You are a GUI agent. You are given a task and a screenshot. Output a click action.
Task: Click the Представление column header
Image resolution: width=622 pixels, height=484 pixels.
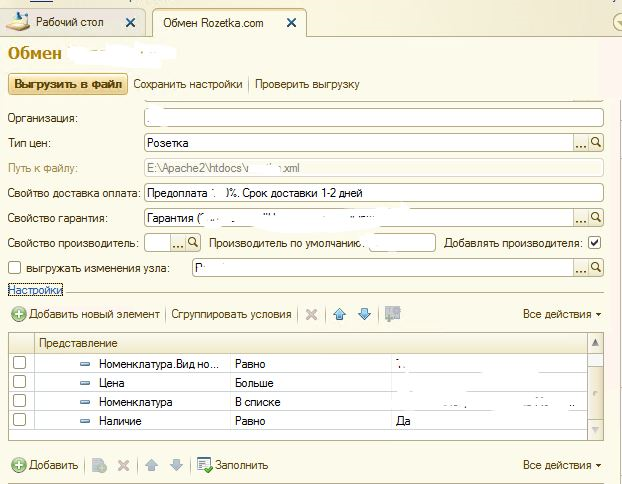pyautogui.click(x=311, y=343)
